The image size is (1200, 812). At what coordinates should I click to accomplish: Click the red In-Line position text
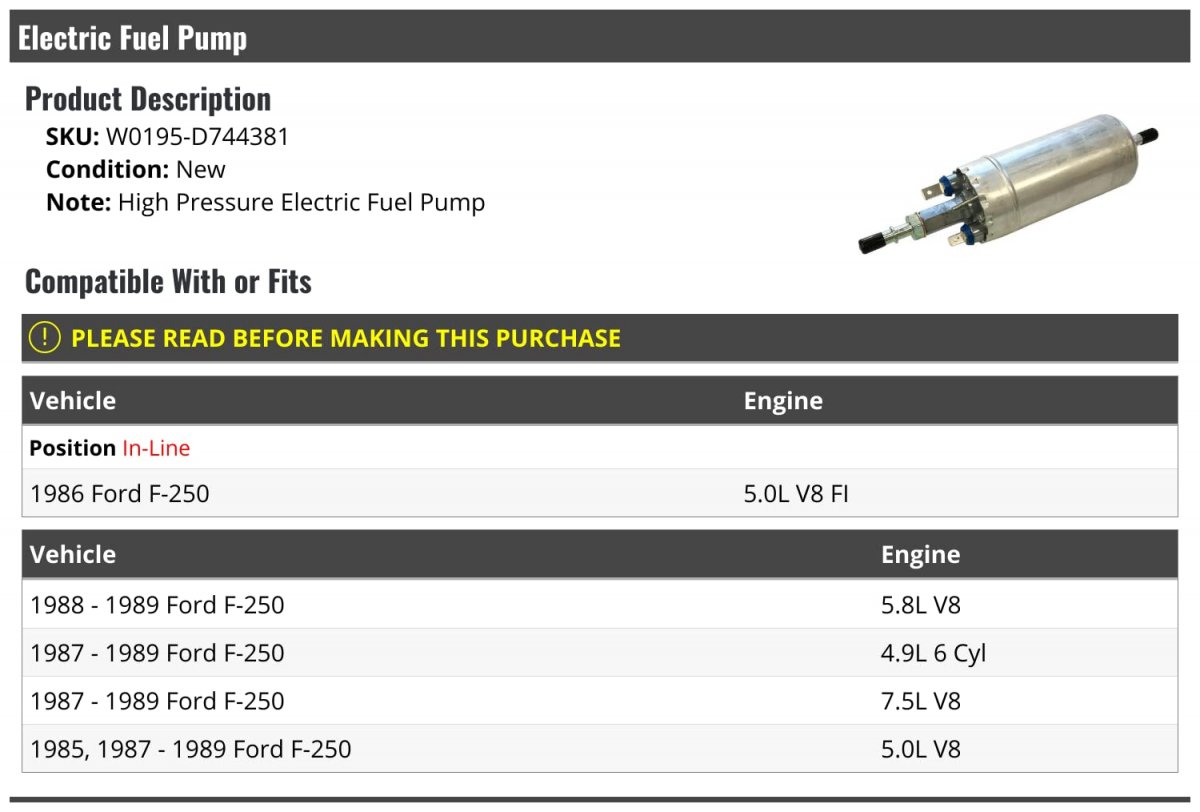[x=156, y=448]
